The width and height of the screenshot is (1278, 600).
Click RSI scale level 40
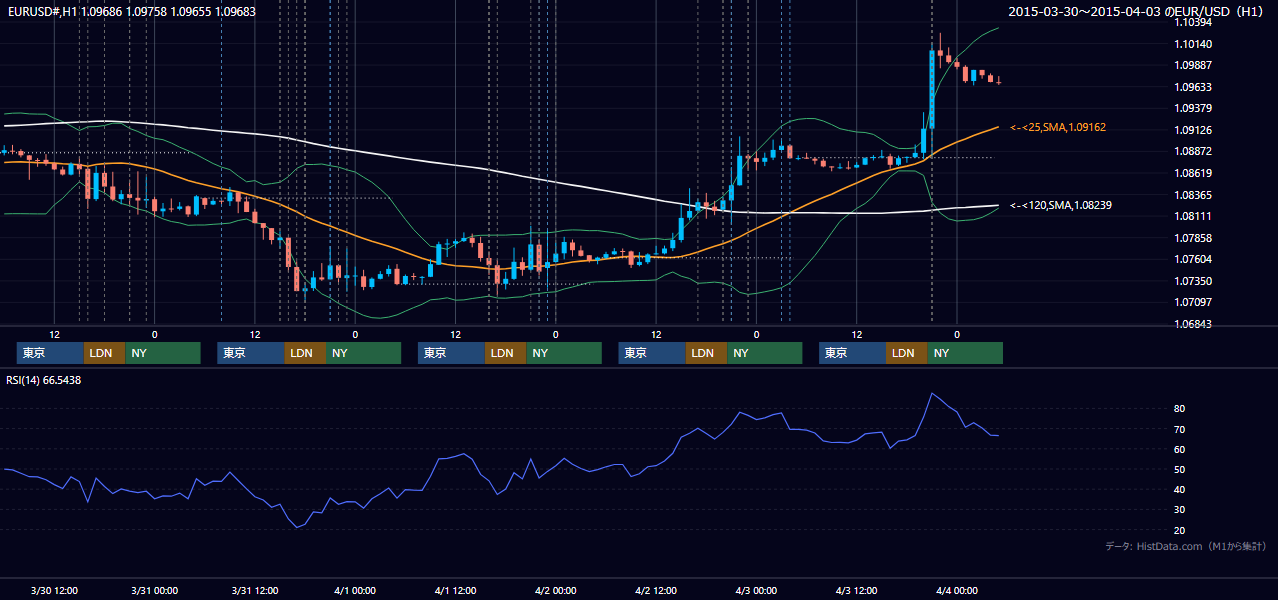pos(1180,489)
